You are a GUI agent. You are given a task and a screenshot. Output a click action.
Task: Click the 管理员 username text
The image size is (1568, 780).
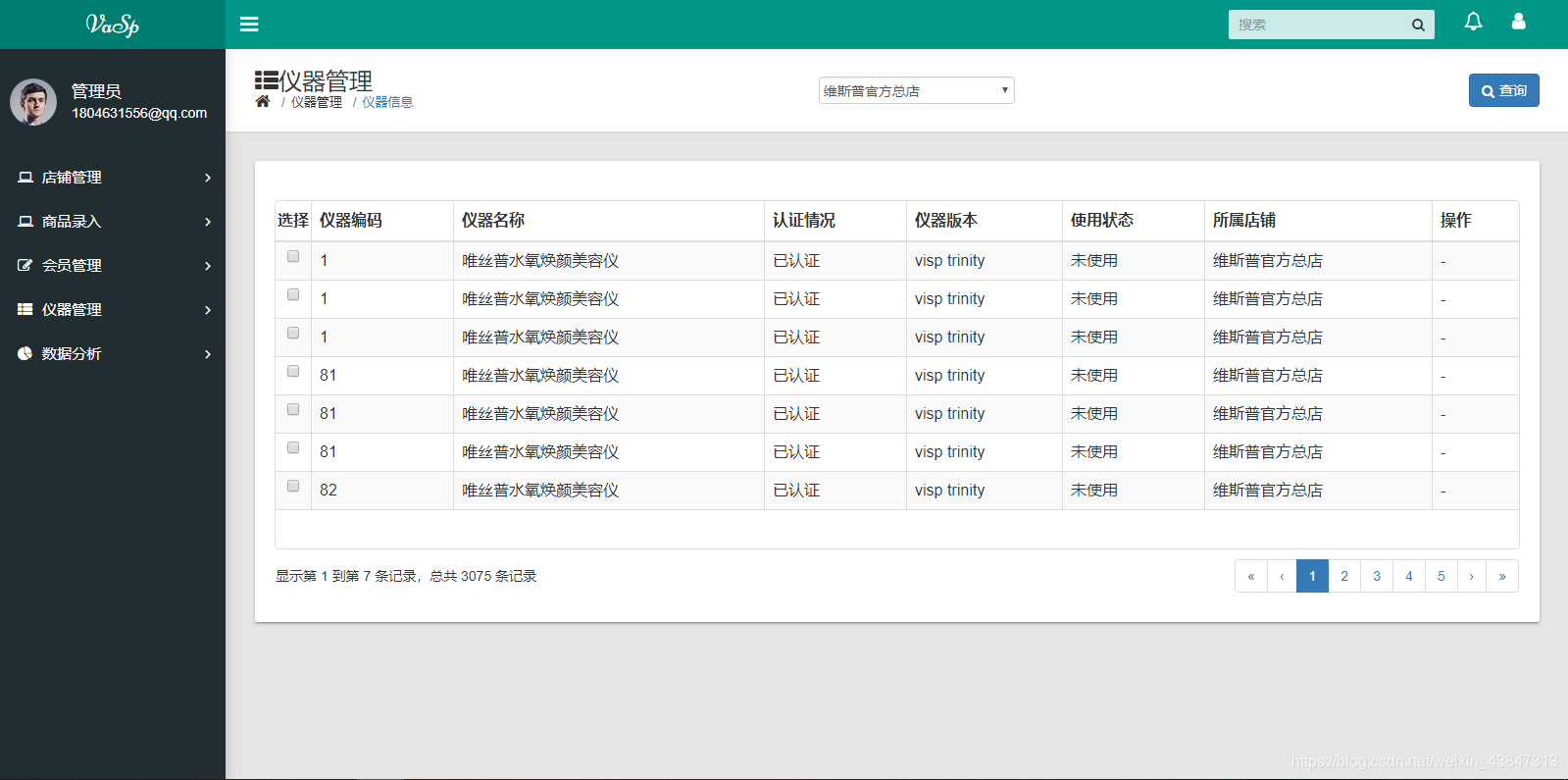coord(96,91)
